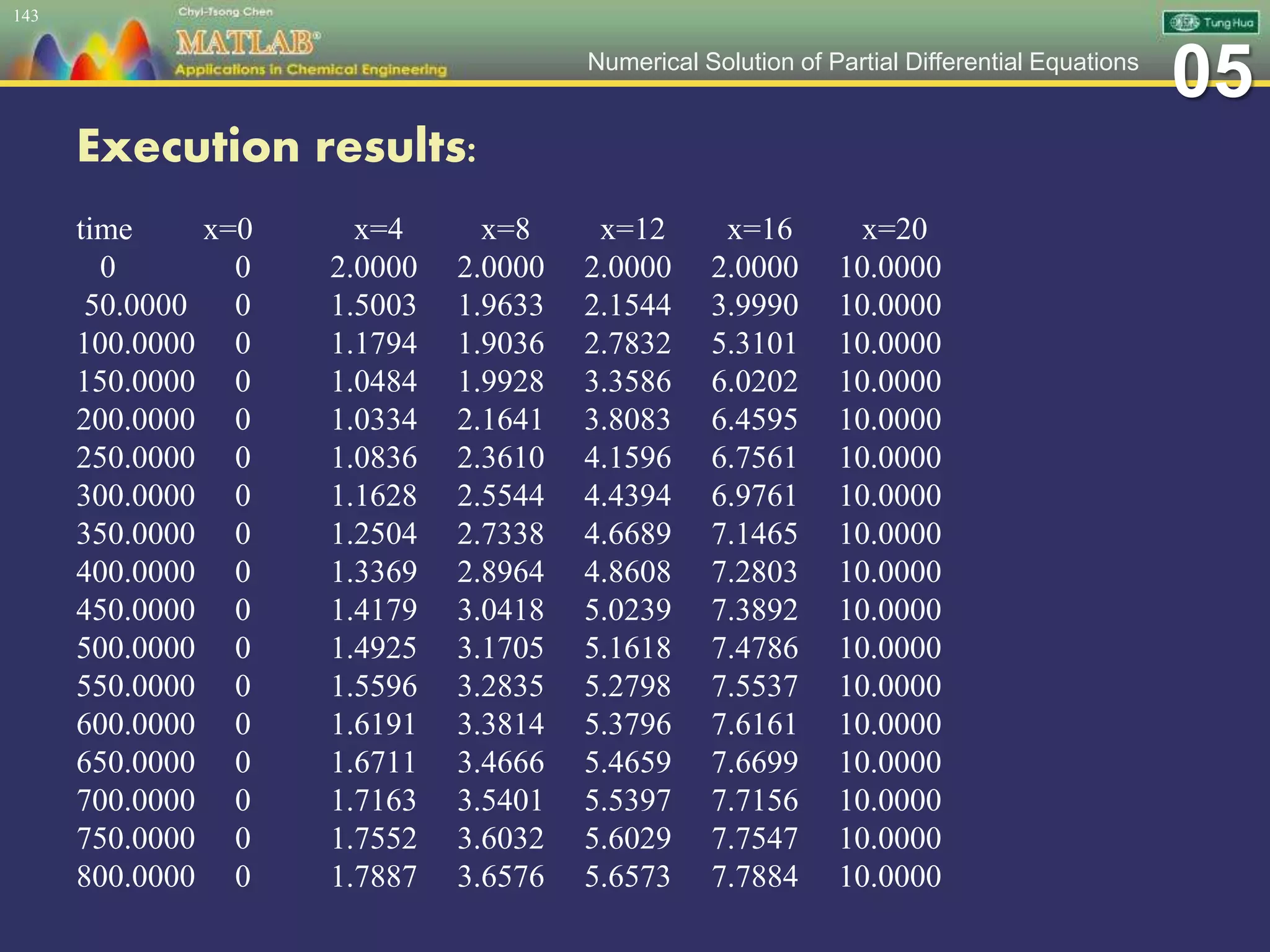Click author name Chyi-Tsong Chen
Viewport: 1270px width, 952px height.
tap(225, 12)
